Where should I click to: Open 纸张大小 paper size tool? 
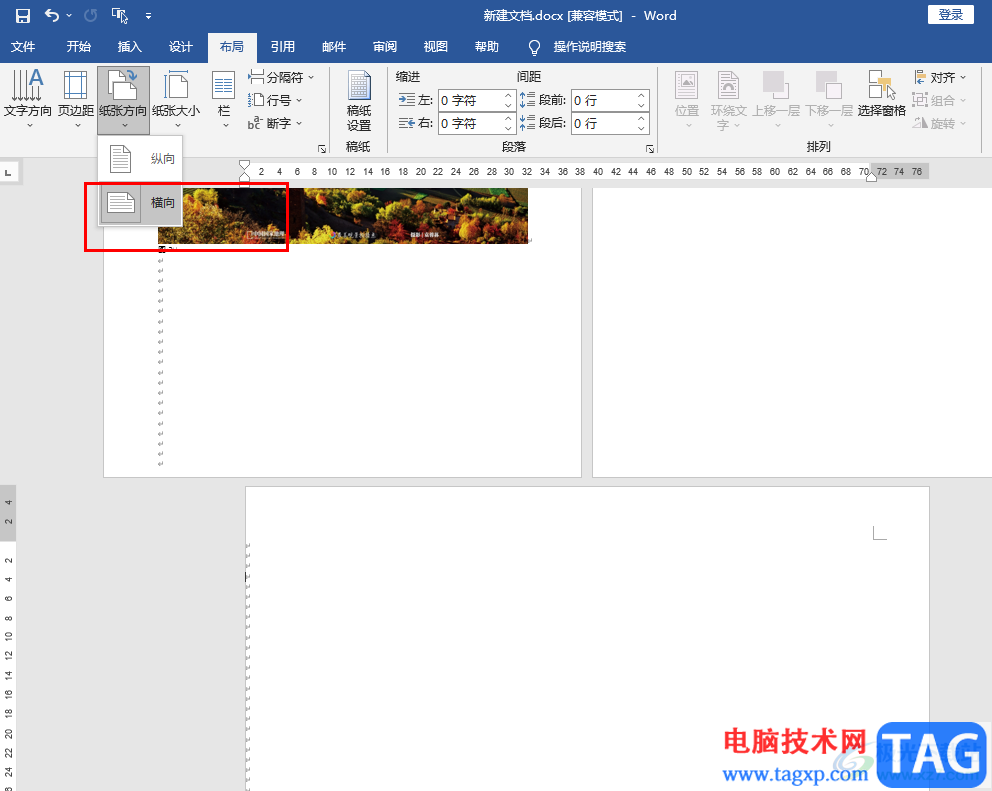click(x=177, y=99)
